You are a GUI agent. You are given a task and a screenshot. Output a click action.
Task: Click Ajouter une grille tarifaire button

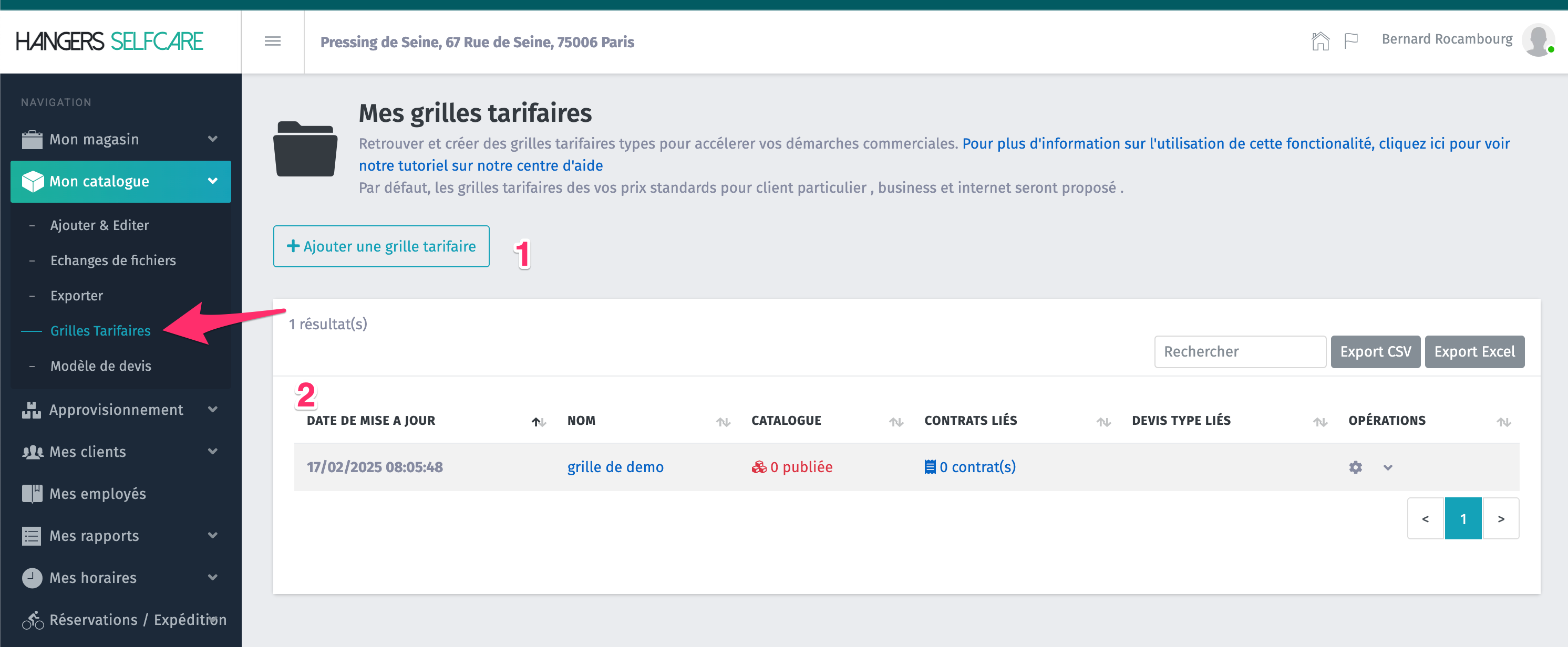point(381,246)
